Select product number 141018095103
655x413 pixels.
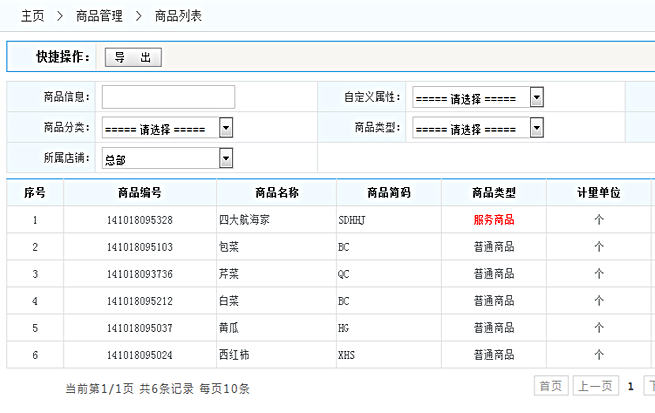click(139, 247)
